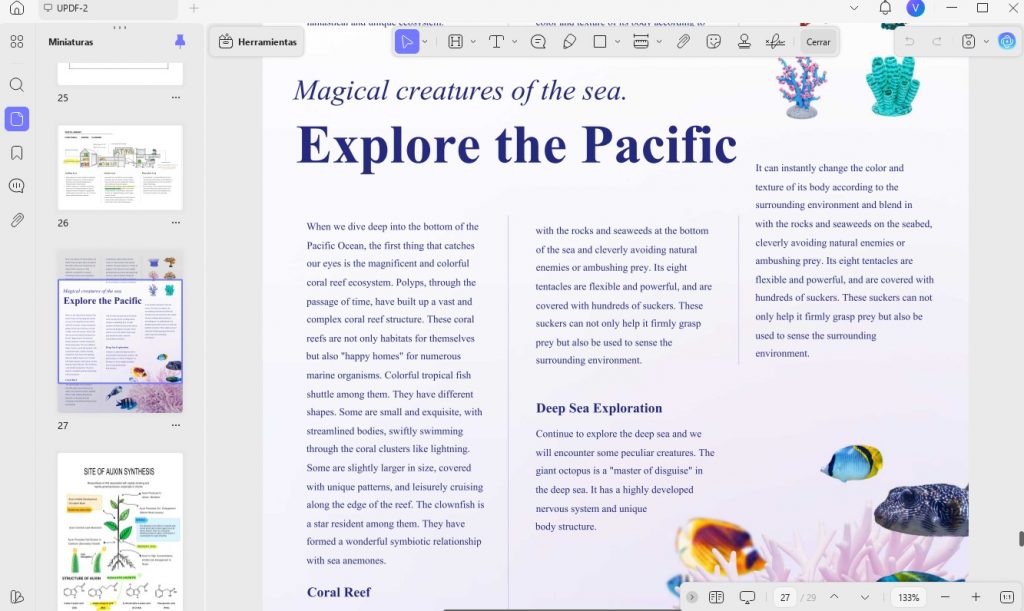This screenshot has height=611, width=1024.
Task: Click the Deep Sea Exploration heading
Action: (599, 408)
